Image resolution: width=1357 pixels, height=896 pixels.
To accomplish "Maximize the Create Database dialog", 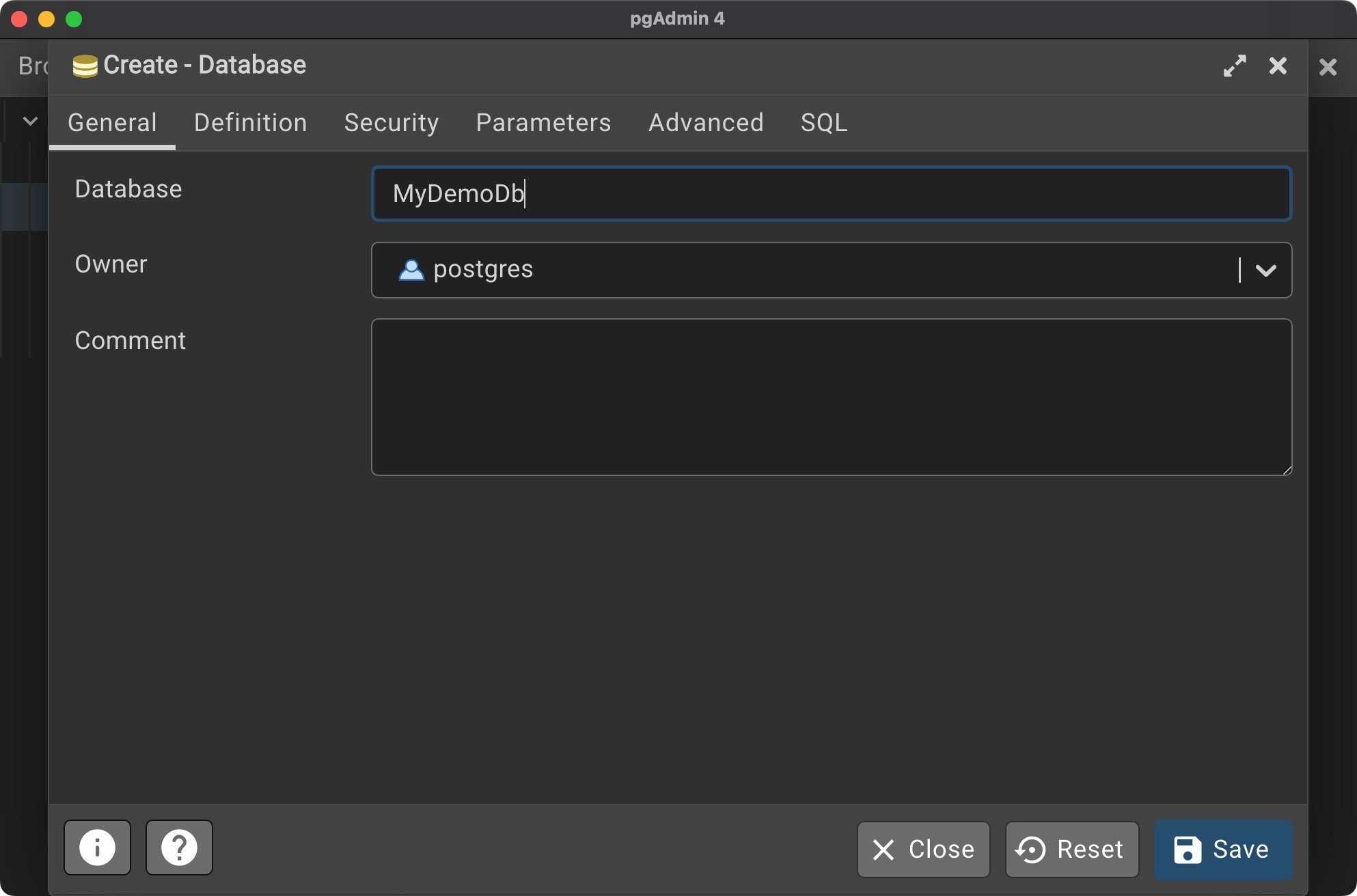I will tap(1234, 66).
